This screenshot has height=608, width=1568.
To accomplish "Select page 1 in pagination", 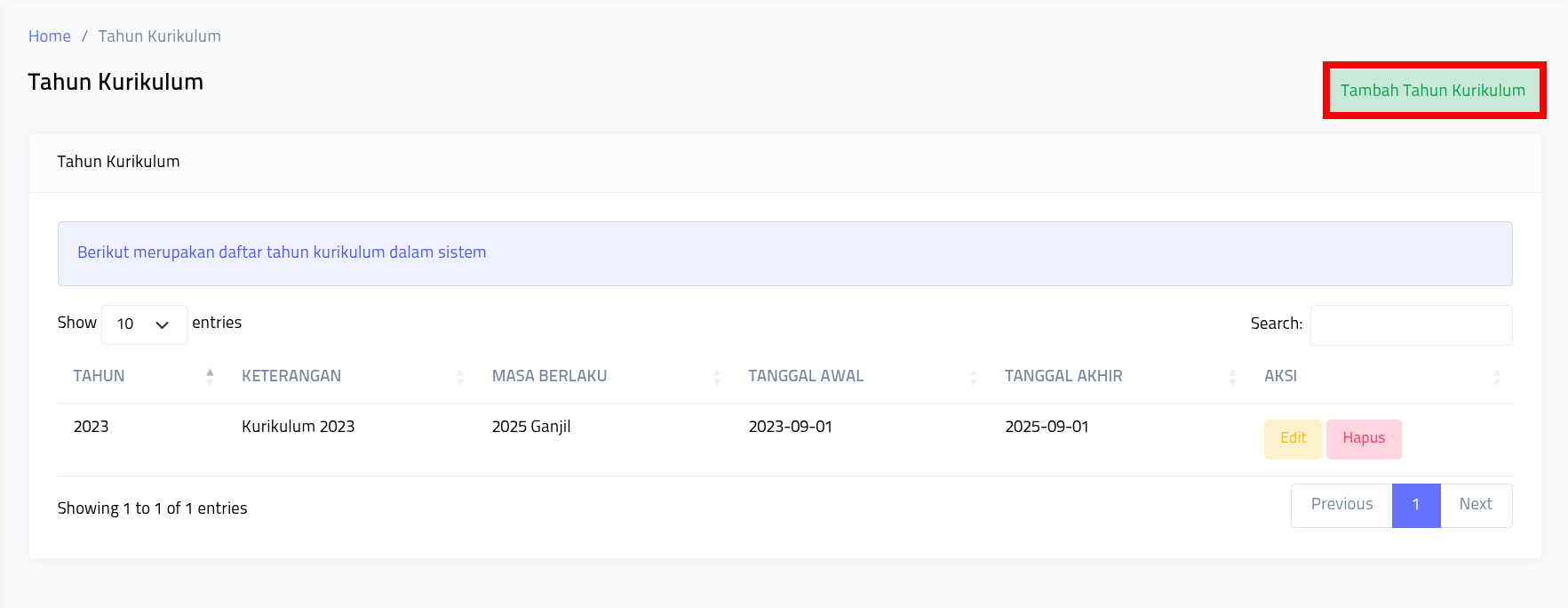I will click(1415, 505).
